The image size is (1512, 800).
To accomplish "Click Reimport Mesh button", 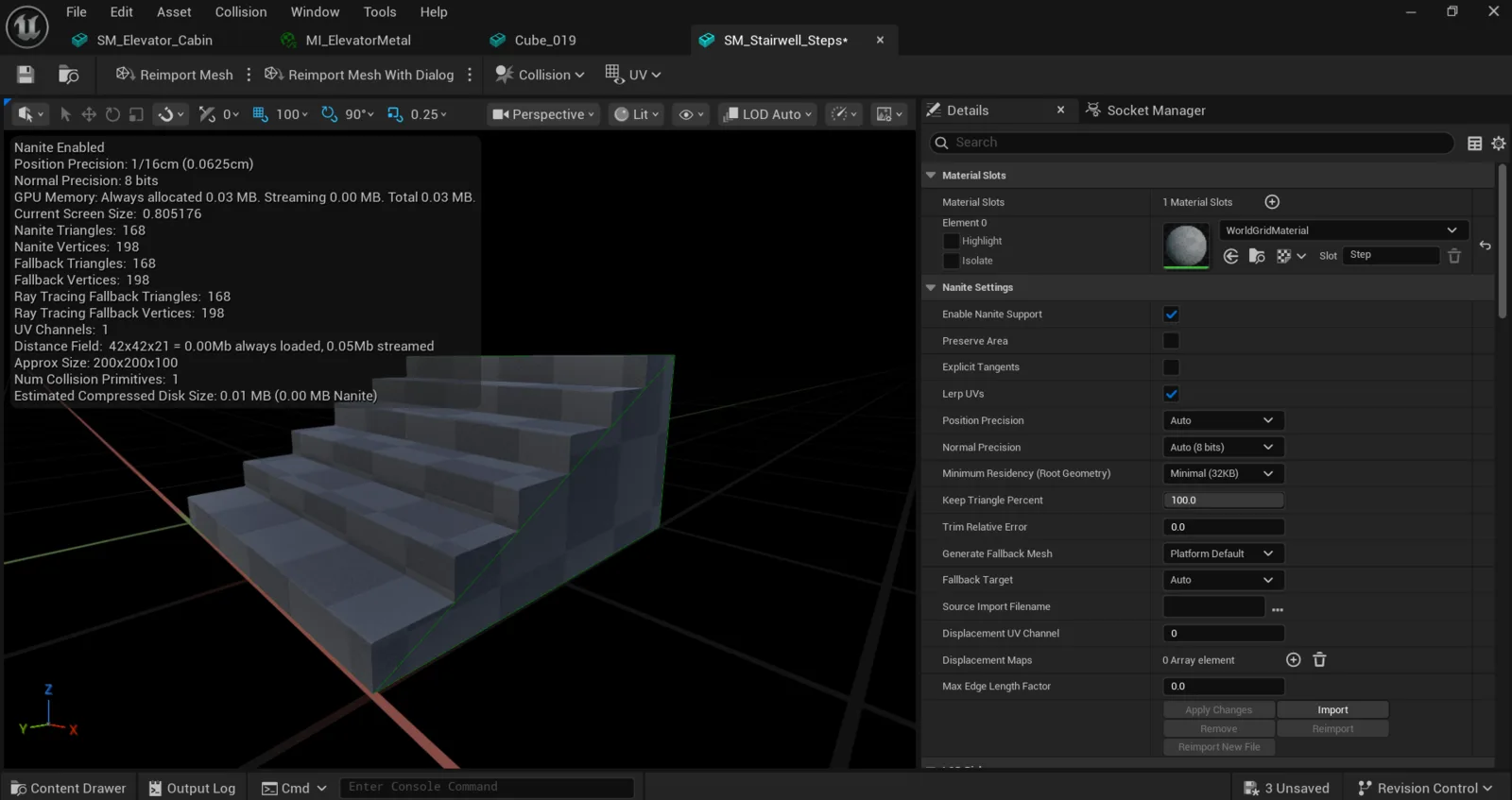I will tap(174, 75).
